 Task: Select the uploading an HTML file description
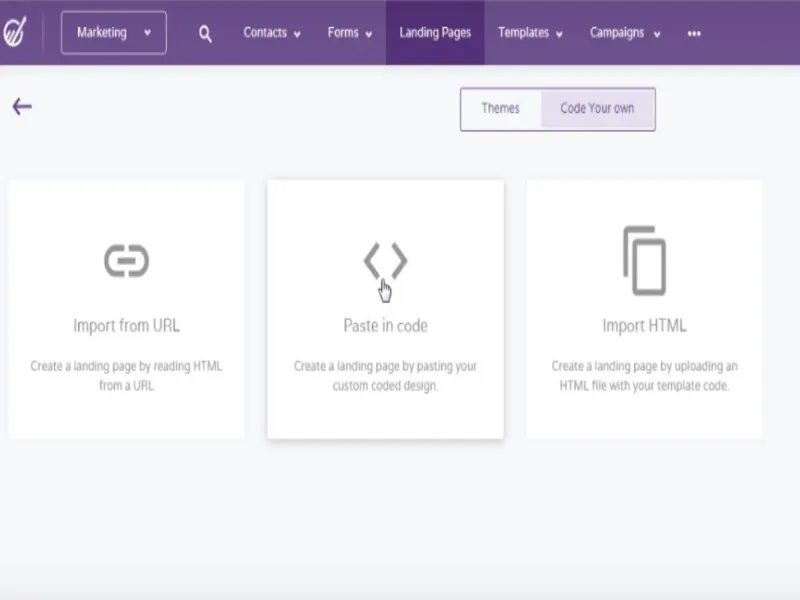click(x=644, y=375)
